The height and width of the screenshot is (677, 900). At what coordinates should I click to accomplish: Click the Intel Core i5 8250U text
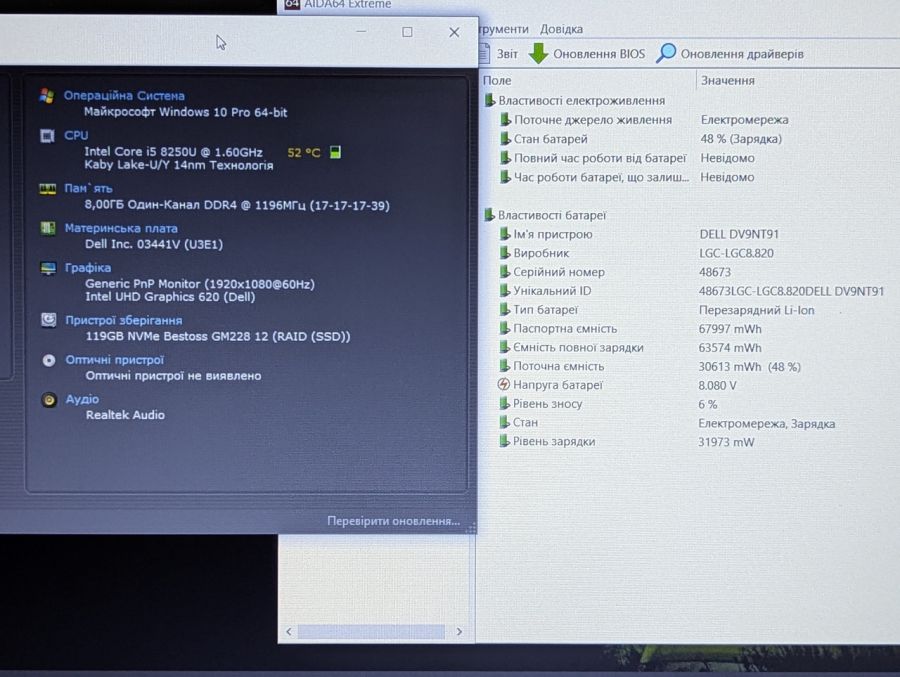point(173,152)
